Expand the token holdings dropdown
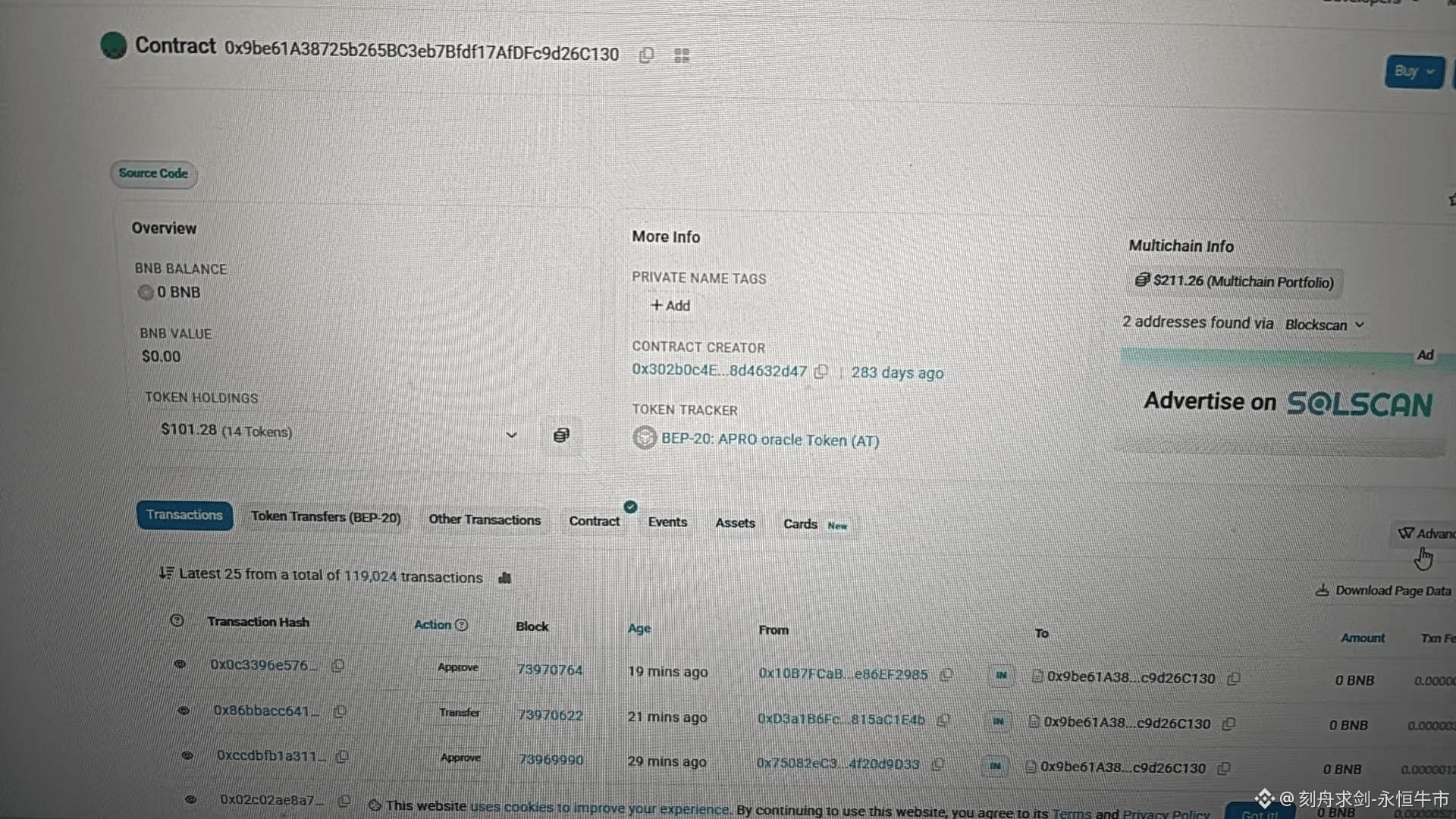The image size is (1456, 819). pos(511,435)
